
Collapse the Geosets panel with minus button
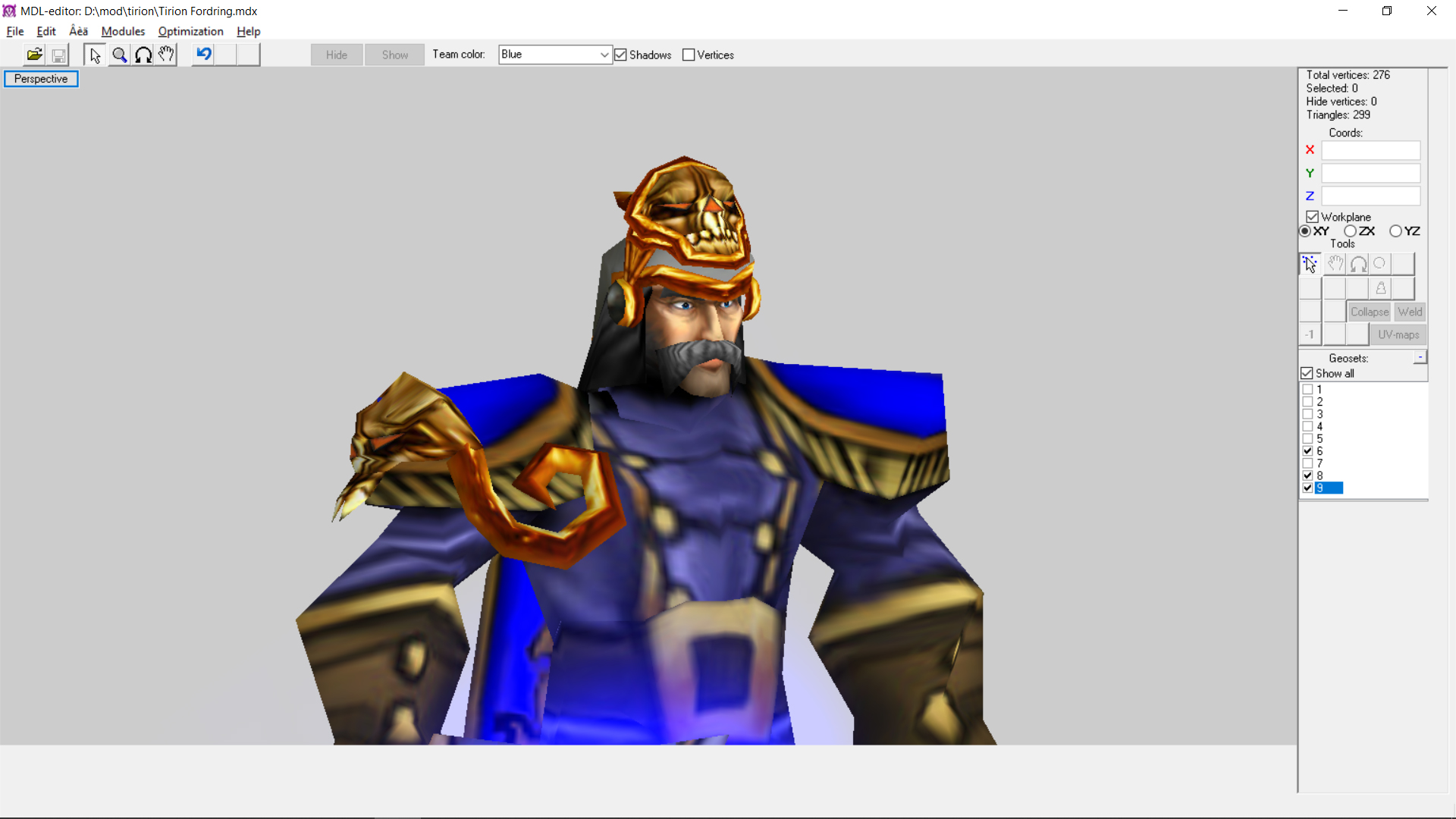coord(1420,357)
